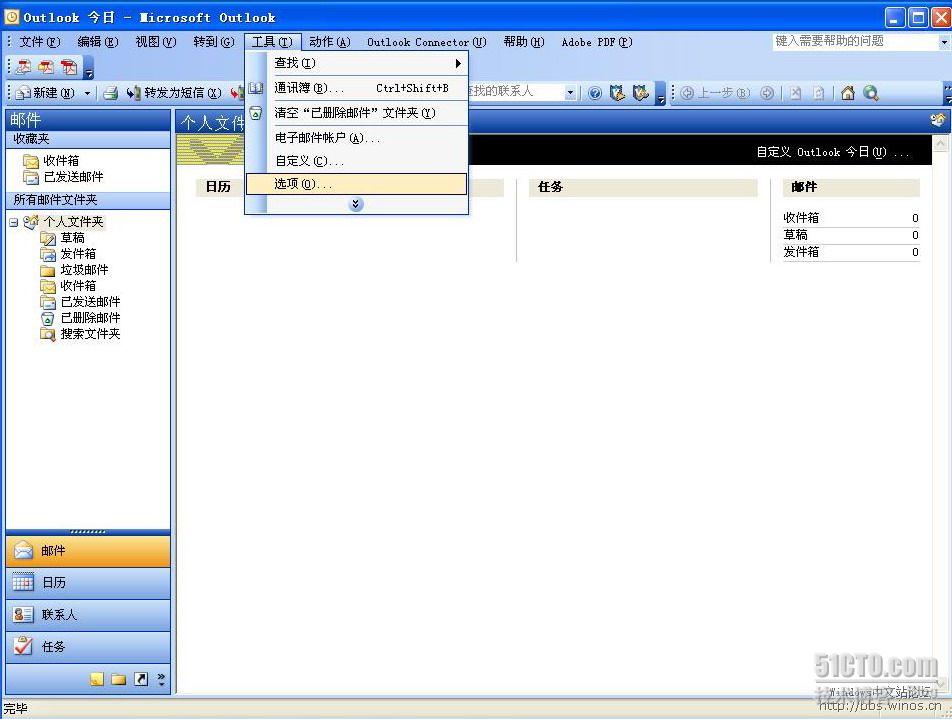
Task: Select 选项(O) in Tools menu
Action: [356, 183]
